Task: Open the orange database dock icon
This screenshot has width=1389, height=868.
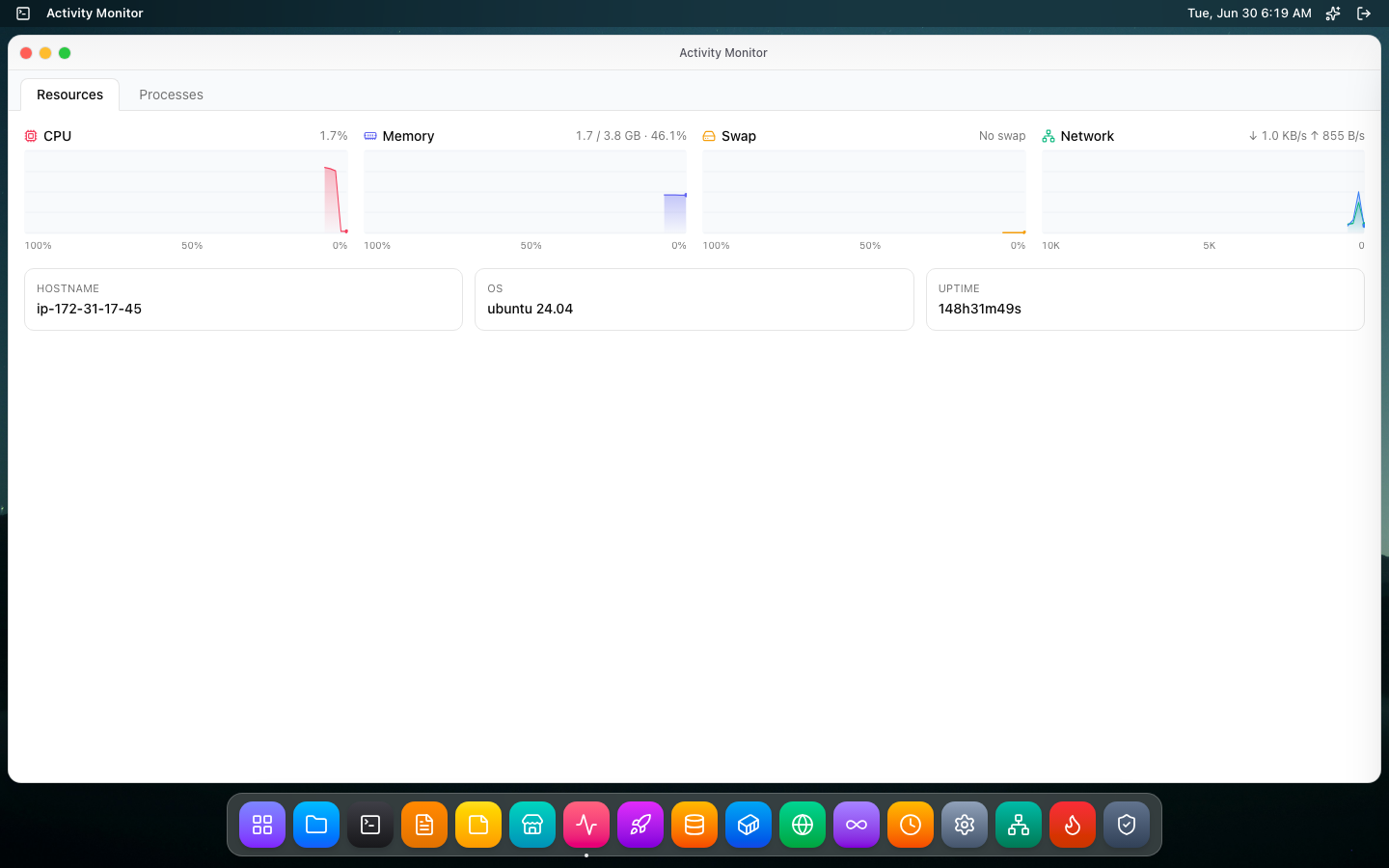Action: 694,825
